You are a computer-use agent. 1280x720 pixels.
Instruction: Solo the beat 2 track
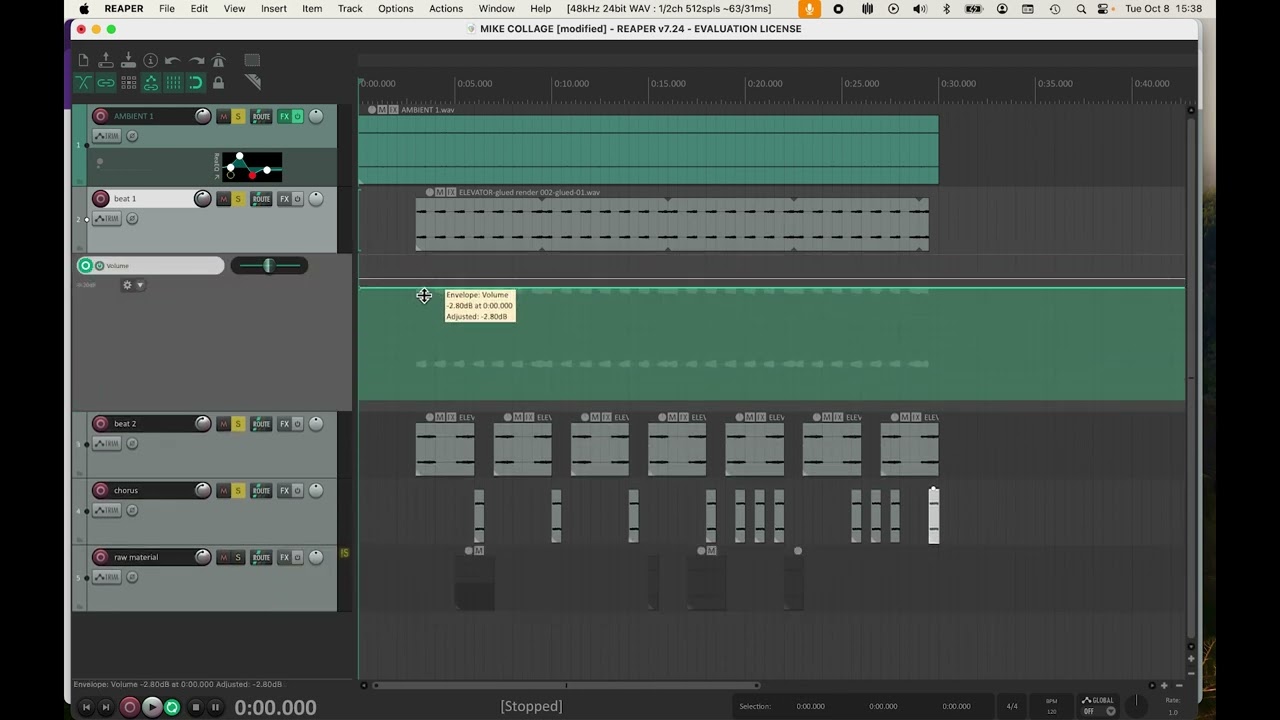point(238,424)
